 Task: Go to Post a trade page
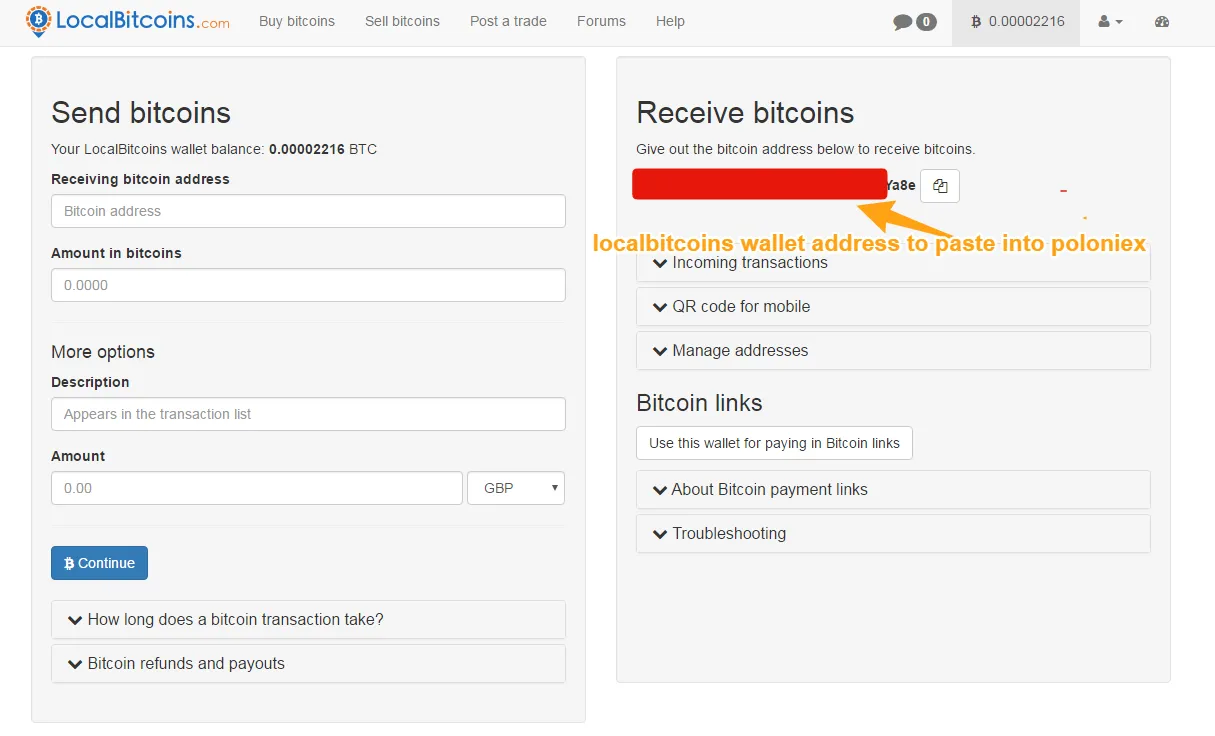[508, 22]
